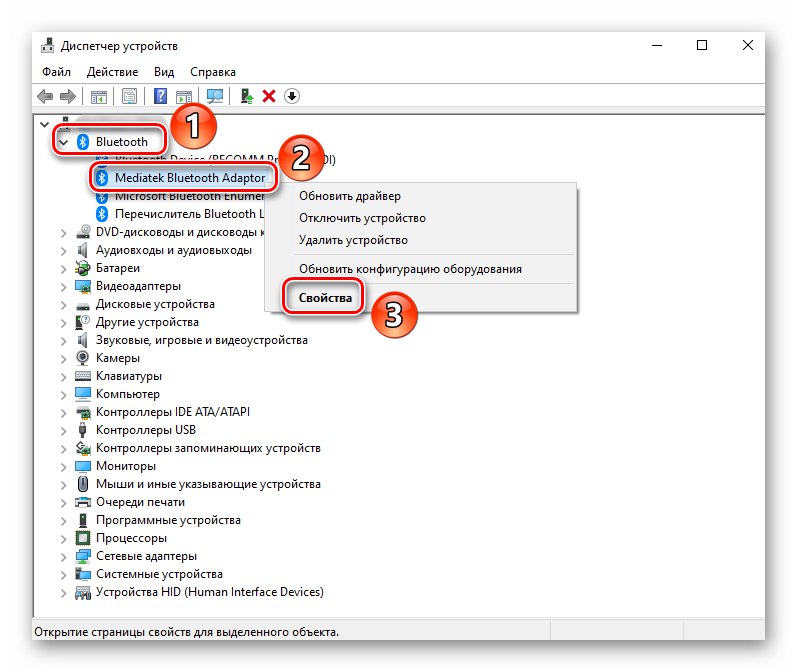
Task: Select Компьютер category row
Action: [128, 393]
